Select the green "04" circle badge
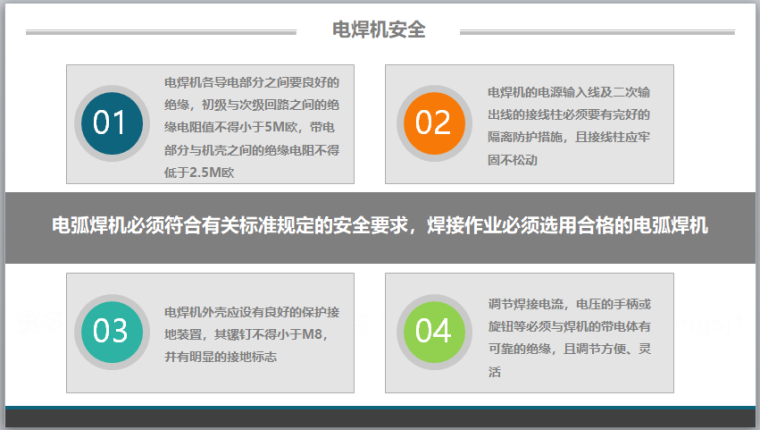This screenshot has width=760, height=430. coord(433,331)
